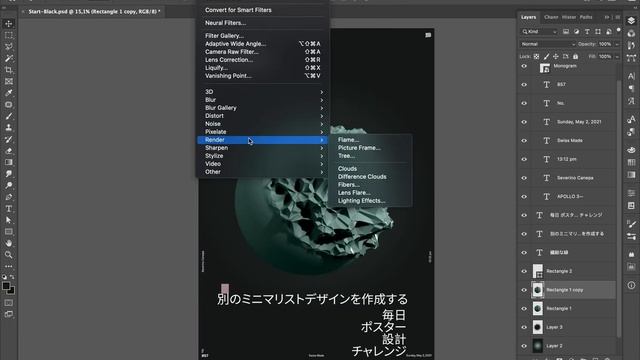Select the Frame tool
Screen dimensions: 640x360
9,81
